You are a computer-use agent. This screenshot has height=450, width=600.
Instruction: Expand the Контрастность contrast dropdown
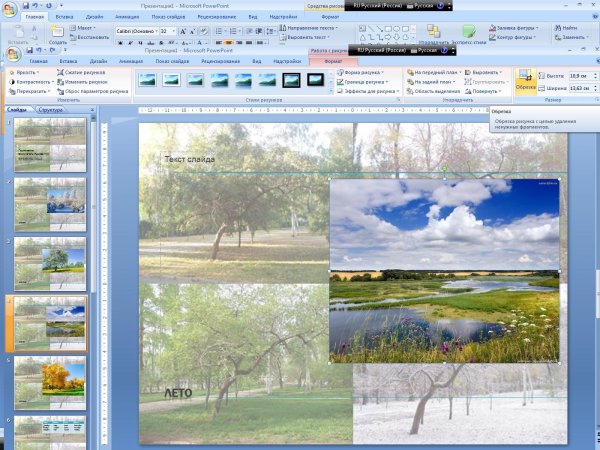(x=28, y=81)
